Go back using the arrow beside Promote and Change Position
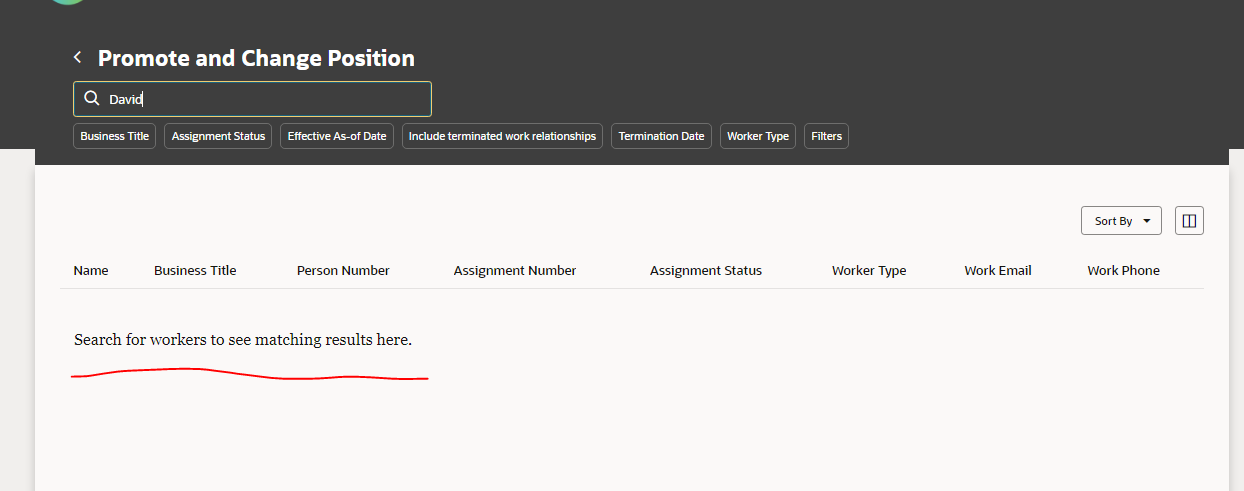Viewport: 1244px width, 491px height. (77, 57)
